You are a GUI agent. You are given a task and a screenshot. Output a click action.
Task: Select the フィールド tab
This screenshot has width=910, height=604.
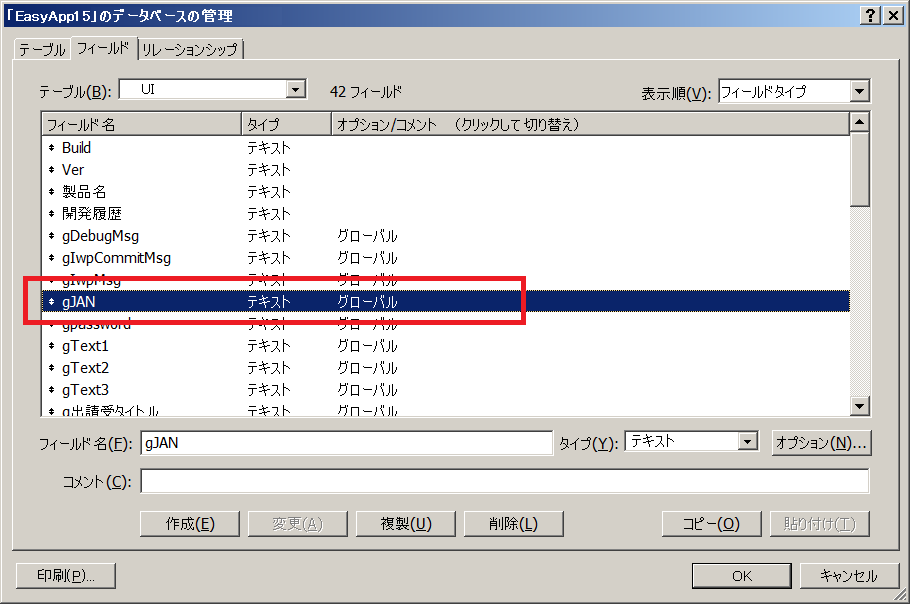pyautogui.click(x=103, y=48)
